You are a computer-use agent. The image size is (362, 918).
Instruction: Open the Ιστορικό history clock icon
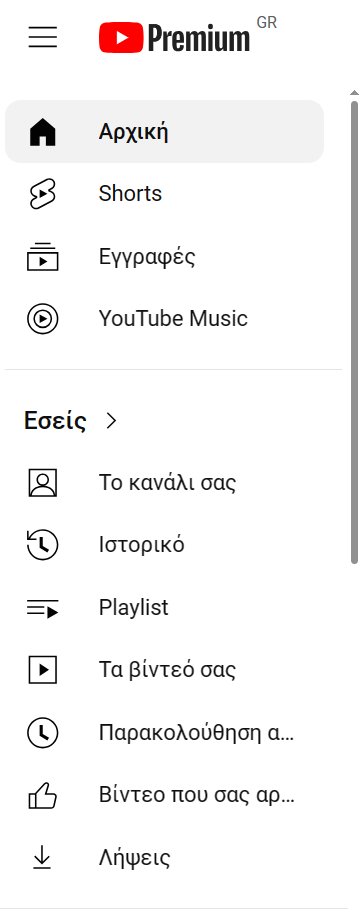point(43,545)
